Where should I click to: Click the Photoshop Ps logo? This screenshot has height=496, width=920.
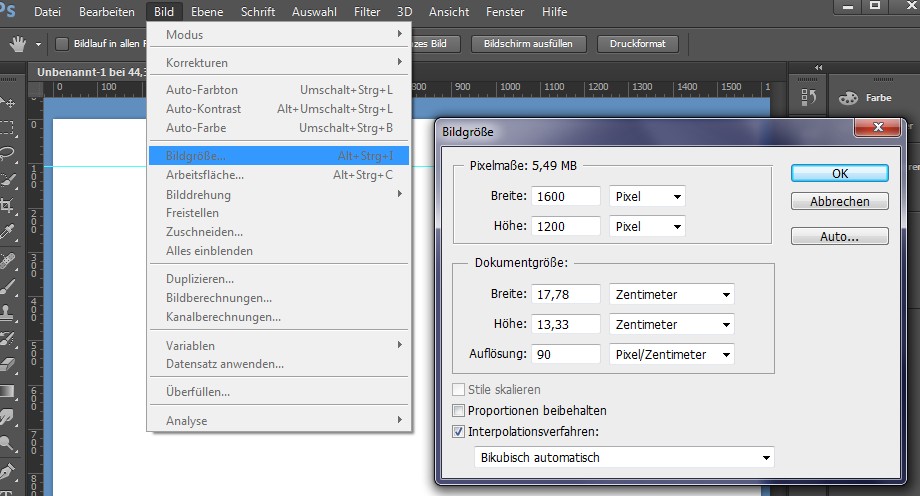8,11
